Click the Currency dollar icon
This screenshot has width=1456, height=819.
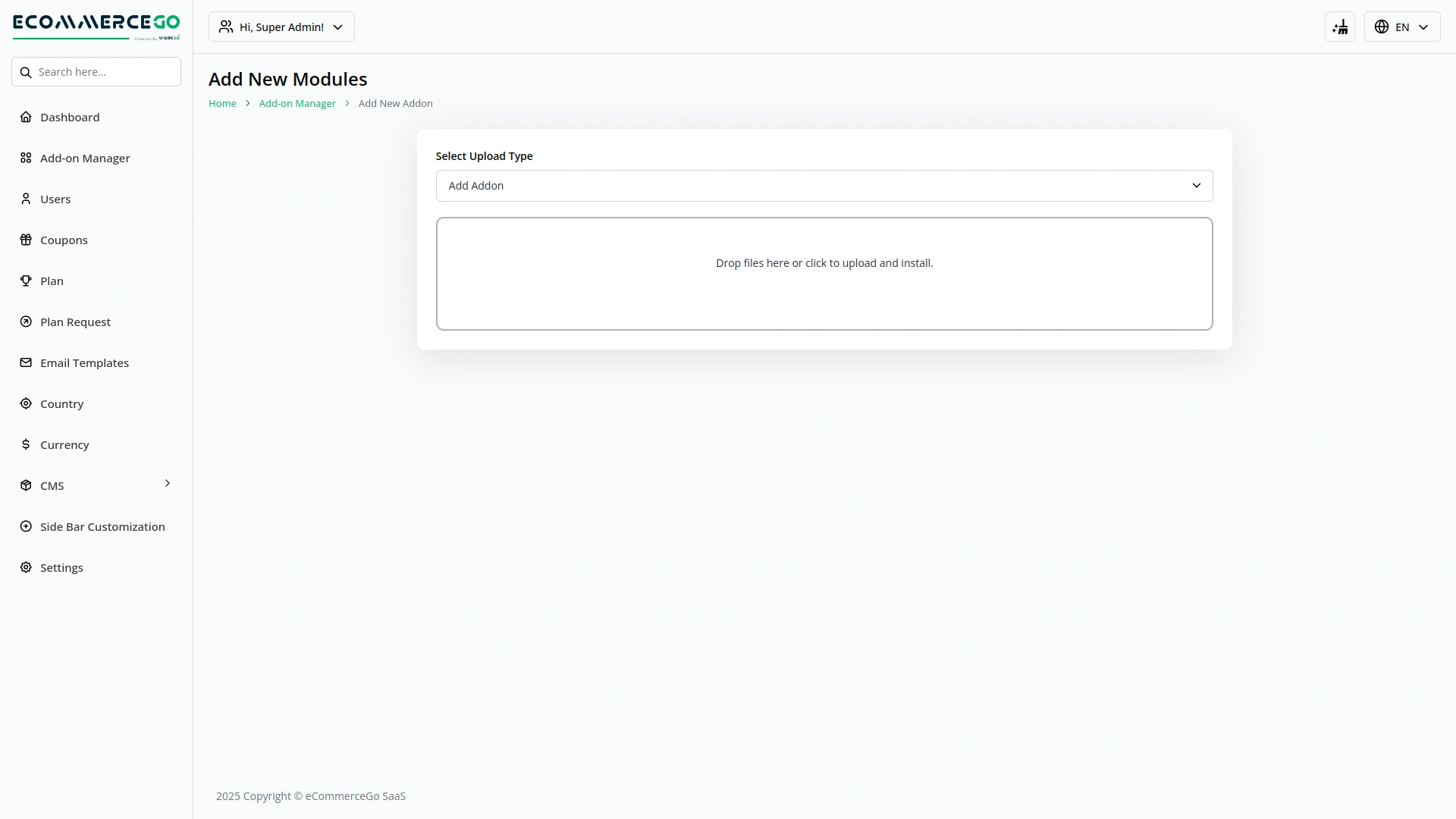26,444
